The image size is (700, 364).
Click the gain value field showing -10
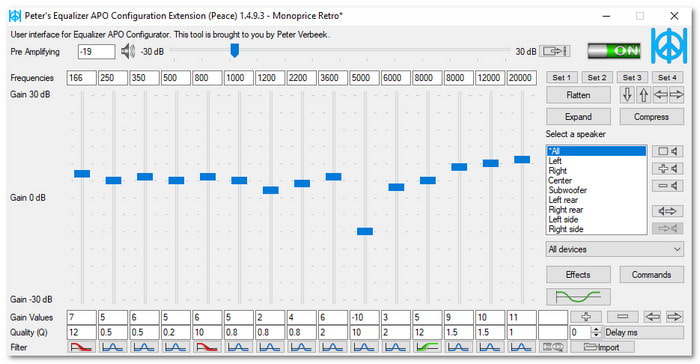tap(364, 318)
